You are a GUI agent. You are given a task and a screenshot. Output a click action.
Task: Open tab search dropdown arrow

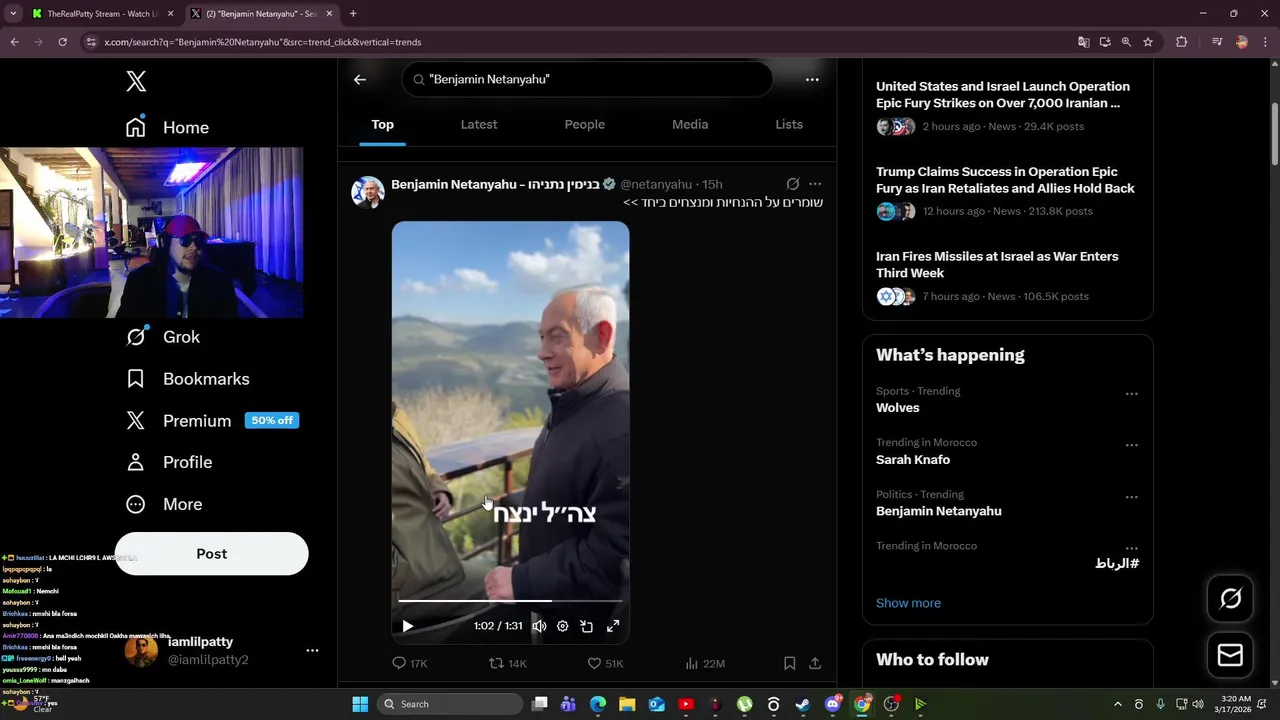12,14
